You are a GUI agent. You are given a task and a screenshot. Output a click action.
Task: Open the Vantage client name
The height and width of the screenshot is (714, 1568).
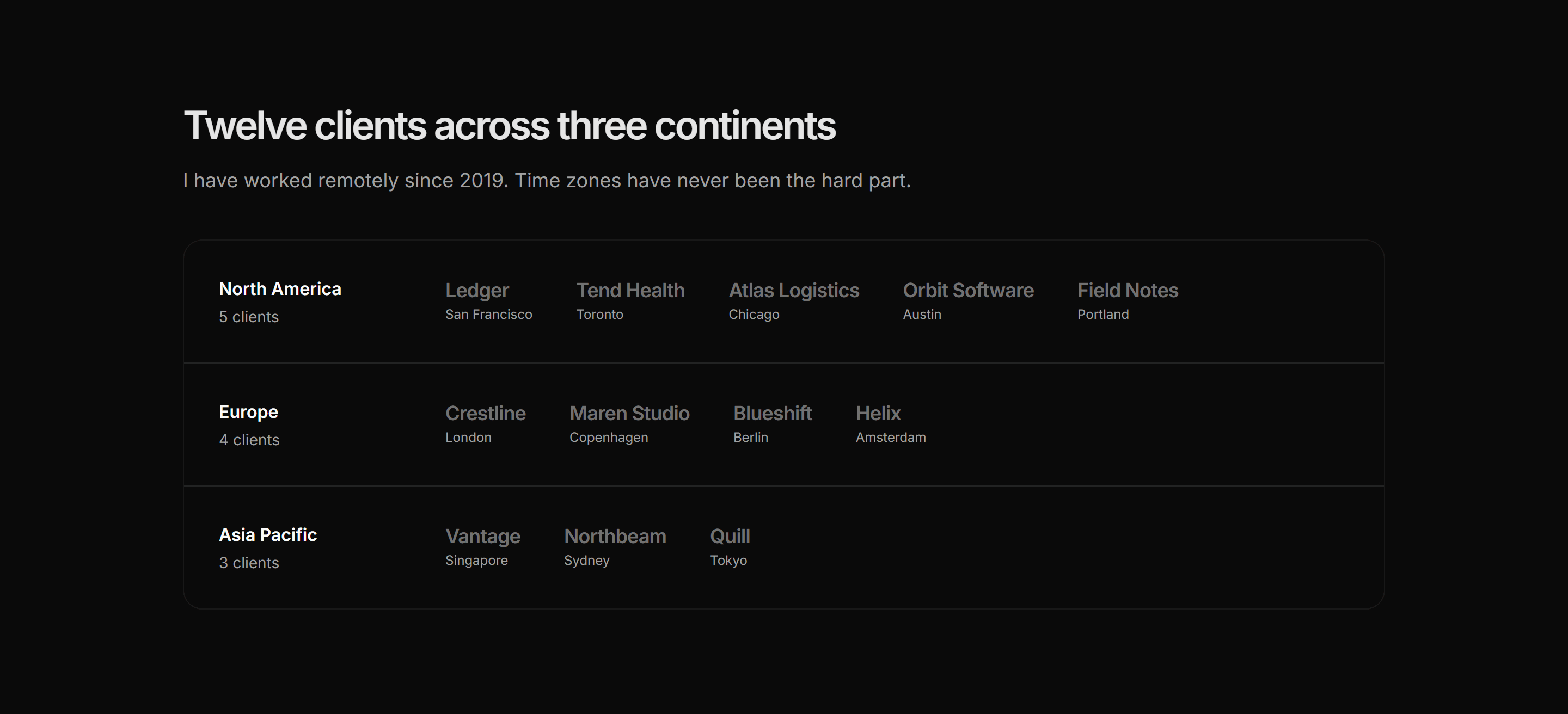(483, 537)
